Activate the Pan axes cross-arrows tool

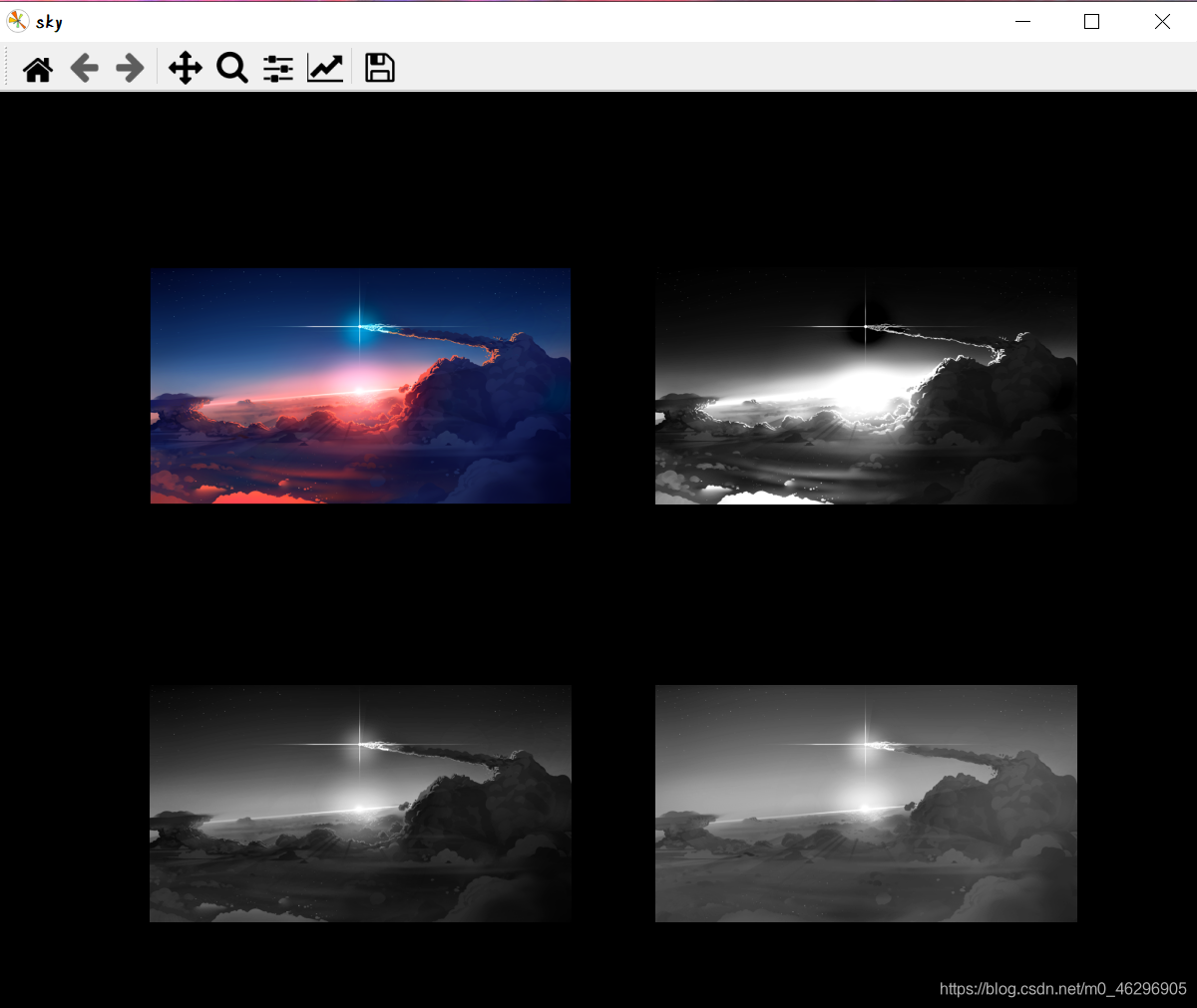pos(186,69)
